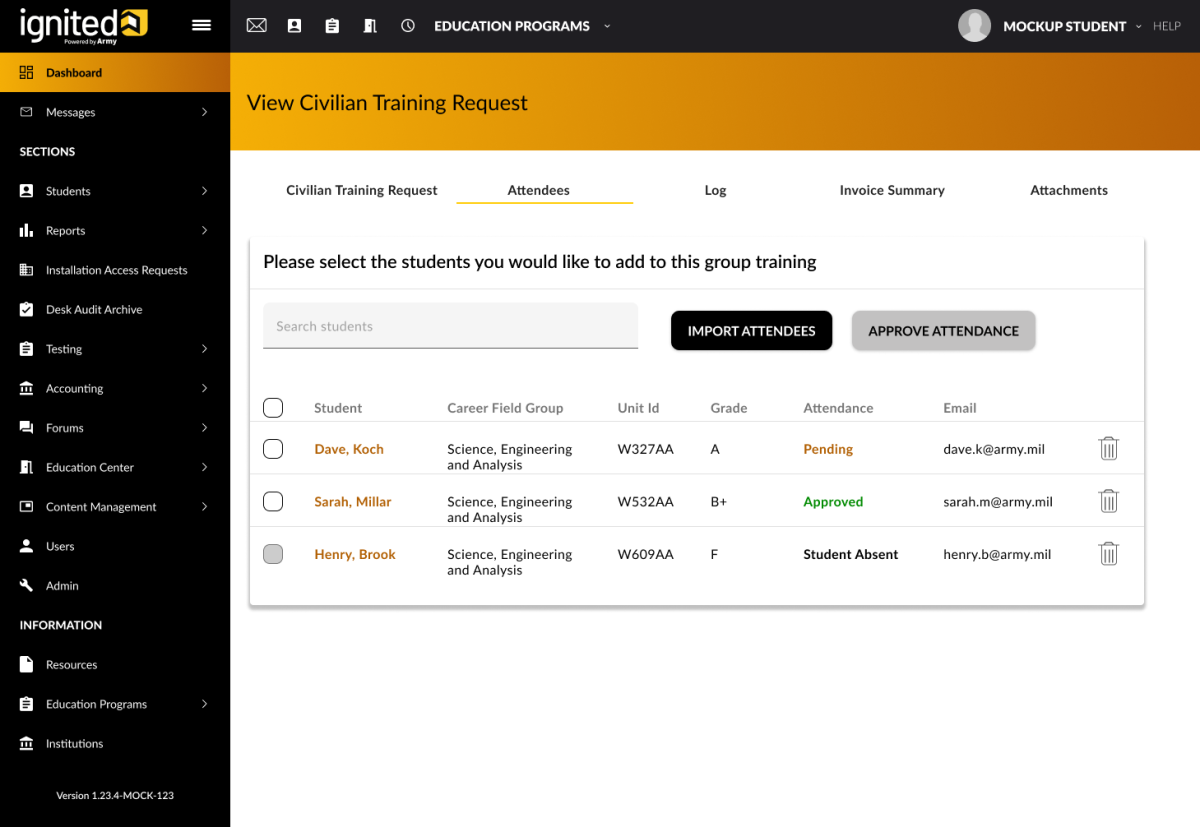
Task: Focus the Search students field
Action: point(450,326)
